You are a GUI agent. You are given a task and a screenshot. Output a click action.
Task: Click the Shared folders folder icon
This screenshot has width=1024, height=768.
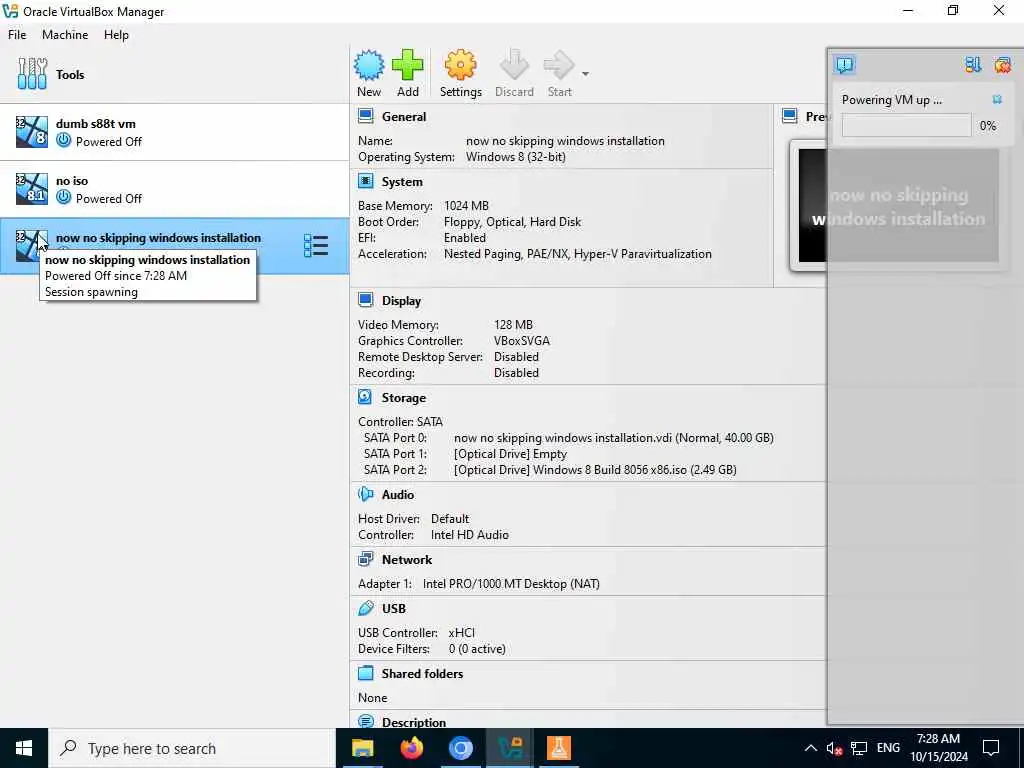coord(366,673)
